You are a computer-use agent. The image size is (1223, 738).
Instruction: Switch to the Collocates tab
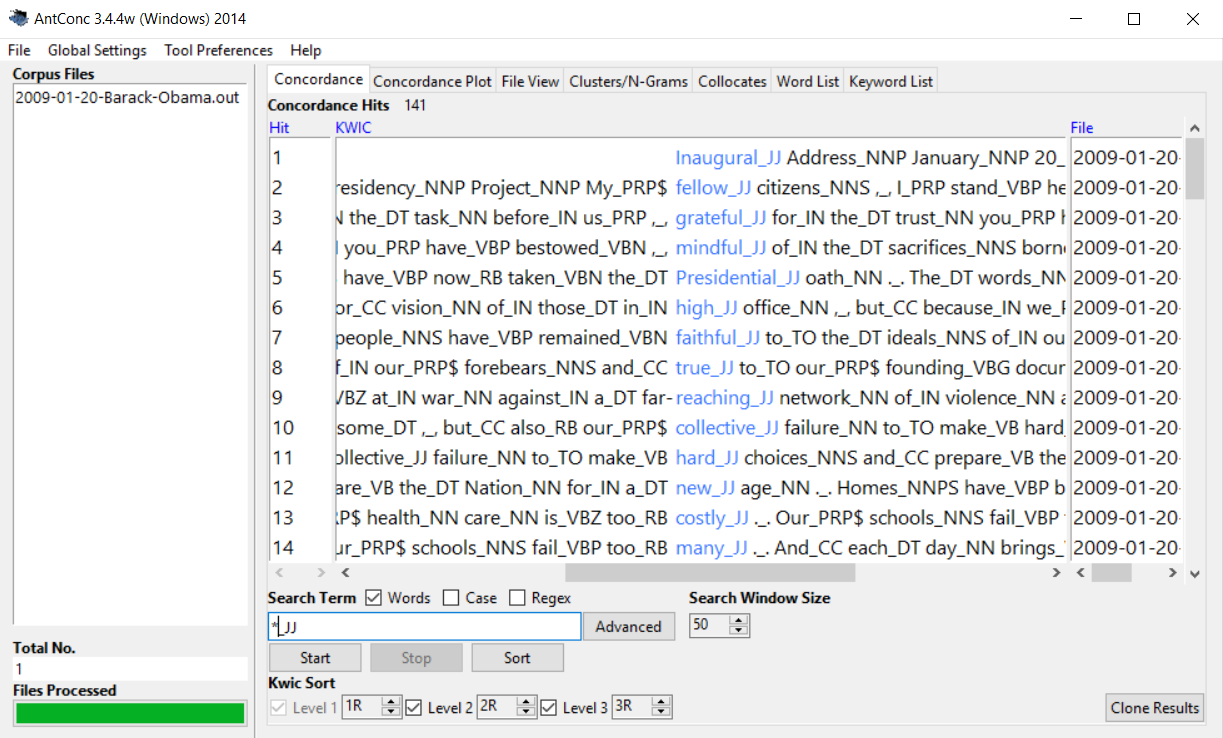[732, 81]
